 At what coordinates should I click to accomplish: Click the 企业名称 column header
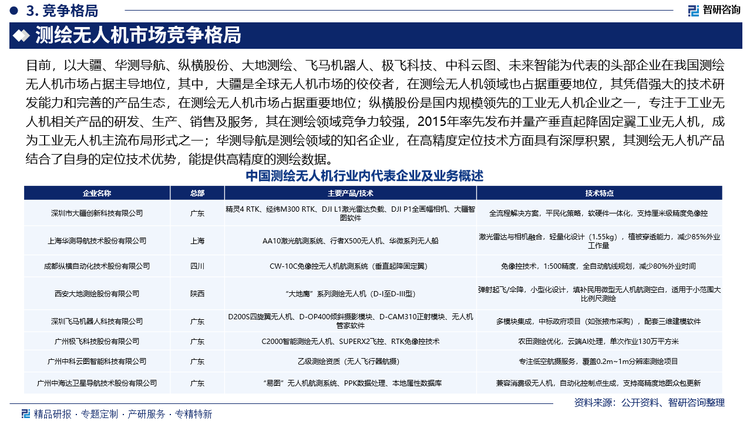(97, 193)
